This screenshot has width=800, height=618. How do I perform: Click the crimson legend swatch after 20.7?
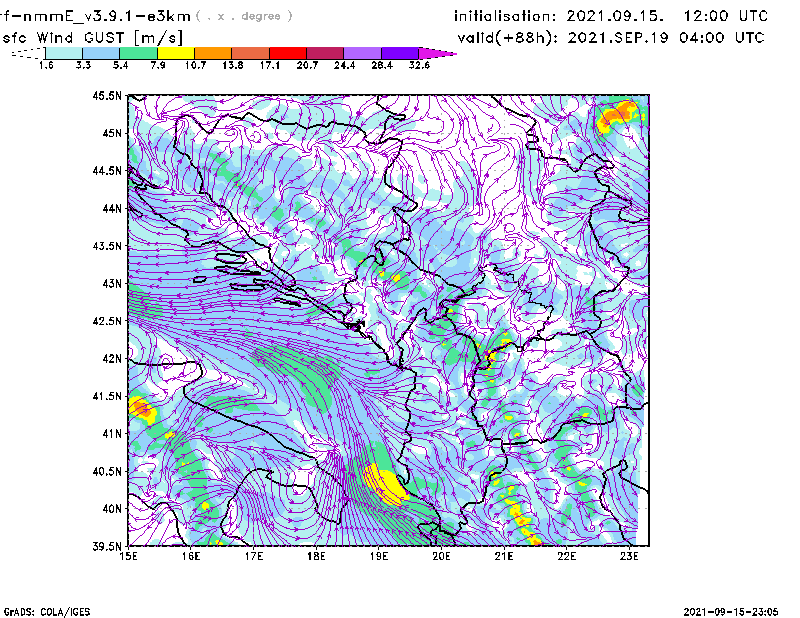[325, 53]
